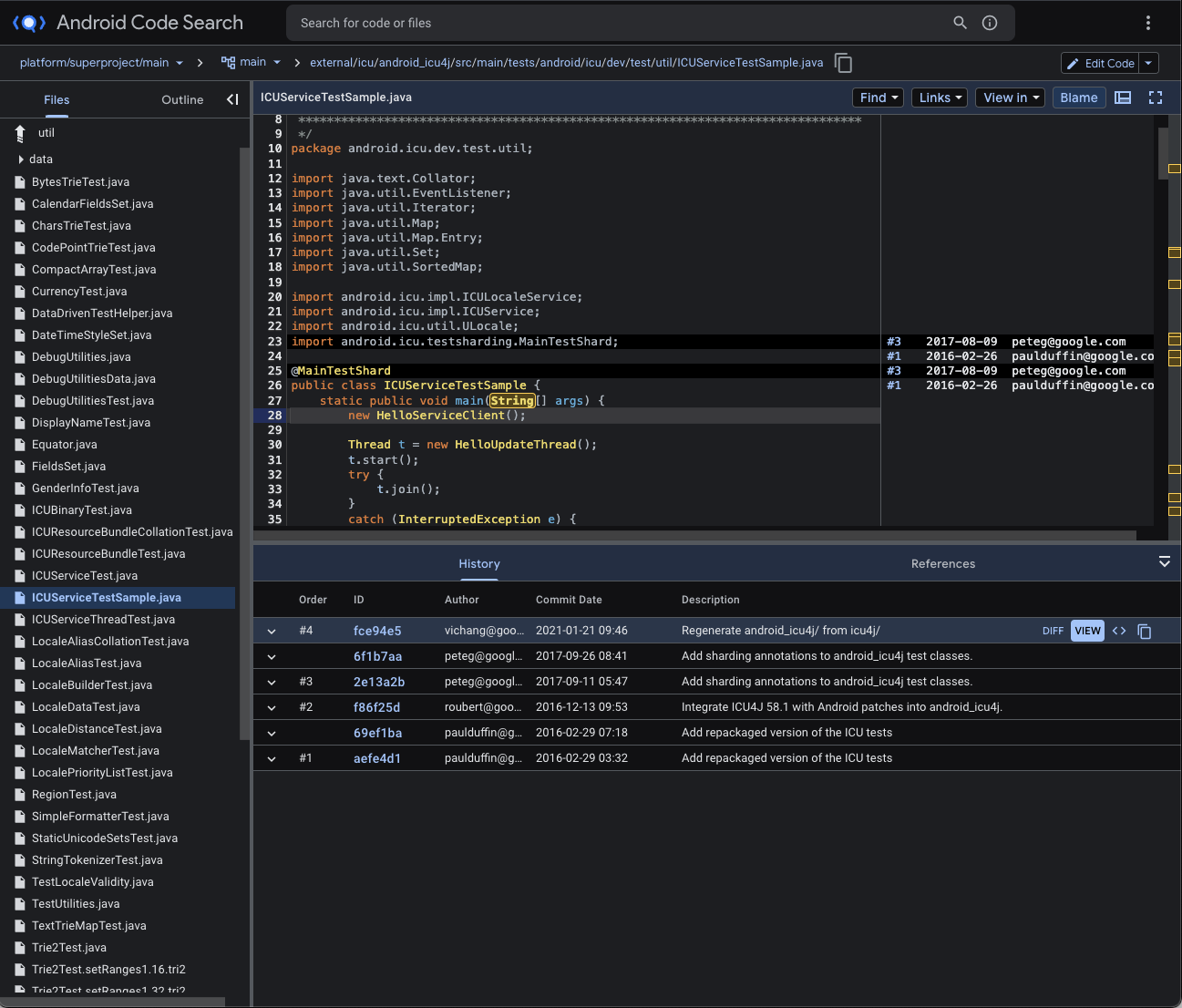
Task: Open the Edit Code dropdown arrow
Action: 1148,63
